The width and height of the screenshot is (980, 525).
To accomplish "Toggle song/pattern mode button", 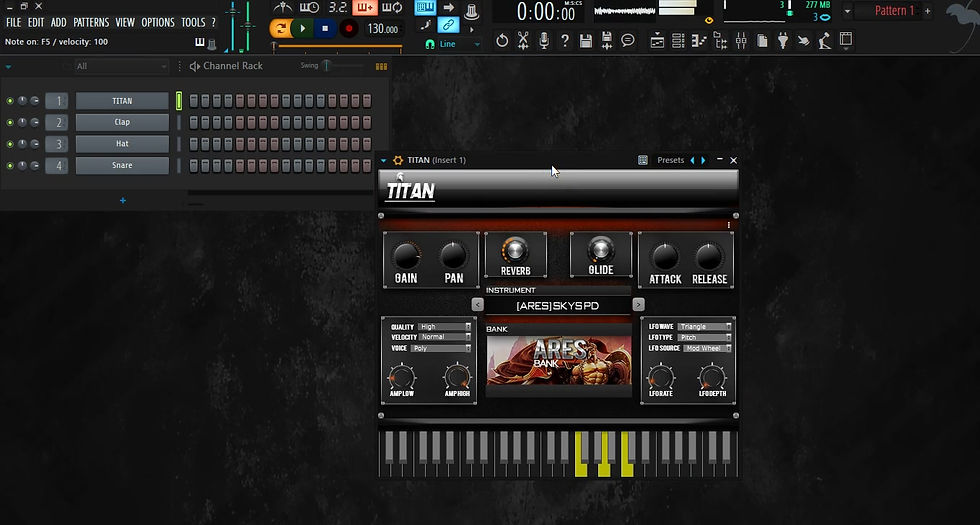I will point(281,28).
